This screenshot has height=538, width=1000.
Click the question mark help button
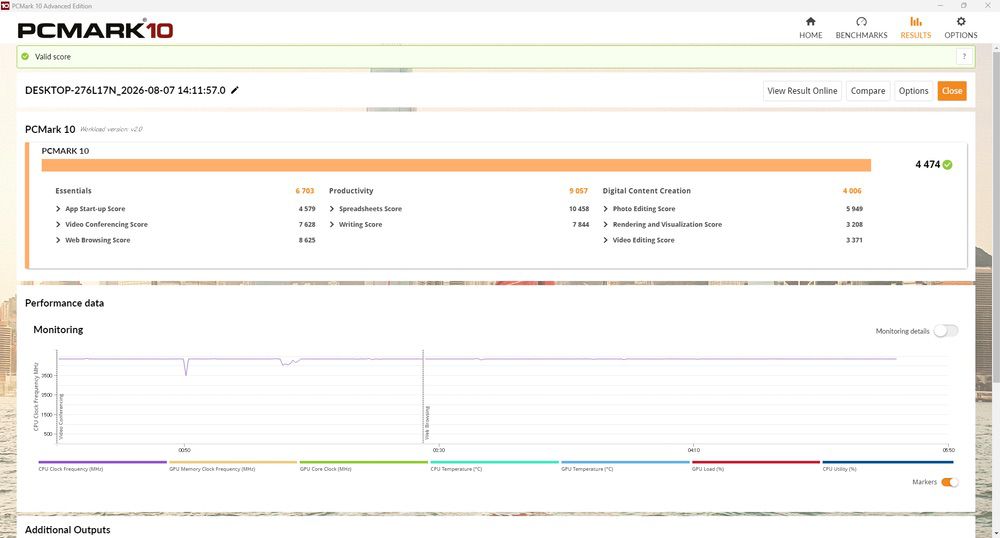tap(964, 57)
